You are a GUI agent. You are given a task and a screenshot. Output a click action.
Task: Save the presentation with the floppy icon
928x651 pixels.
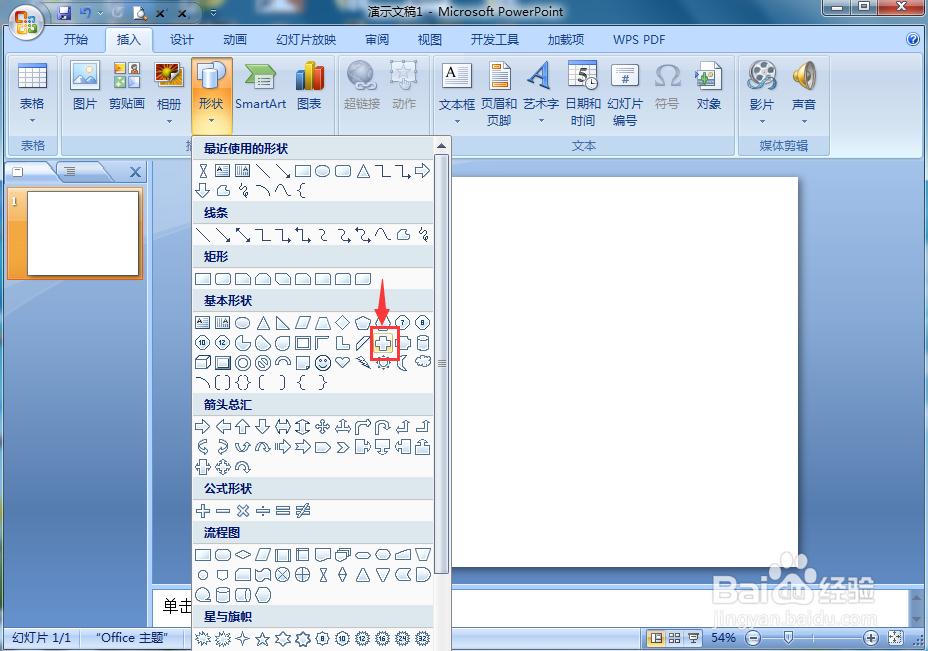pos(65,12)
